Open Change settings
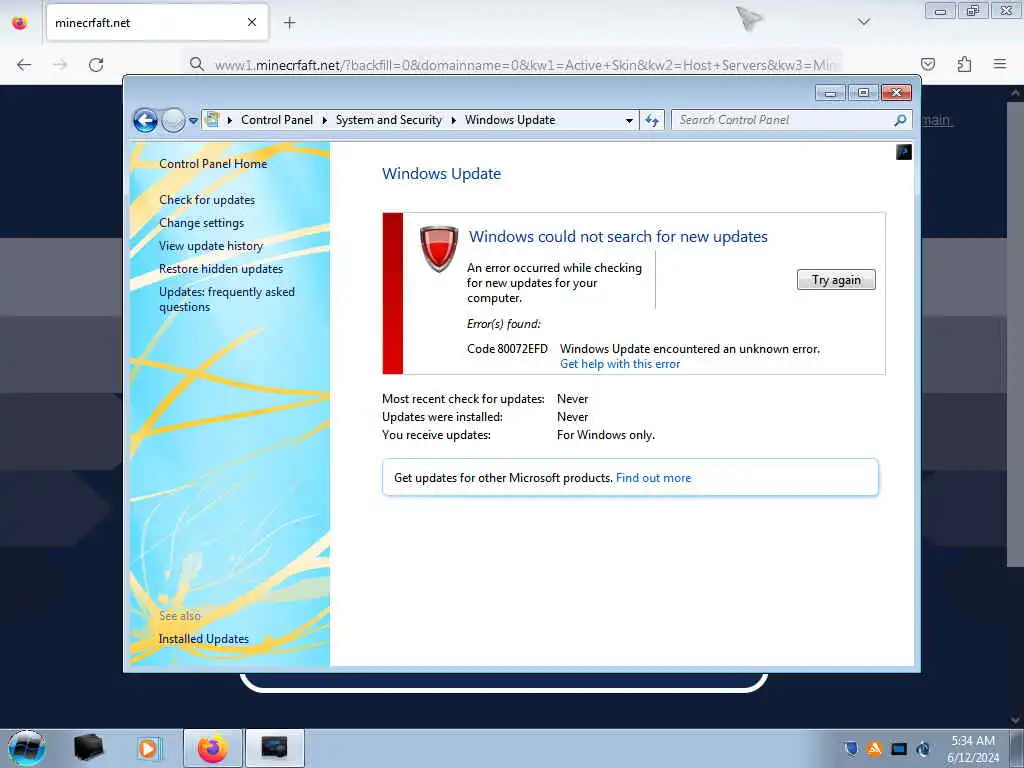Screen dimensions: 1024x768 (x=201, y=223)
